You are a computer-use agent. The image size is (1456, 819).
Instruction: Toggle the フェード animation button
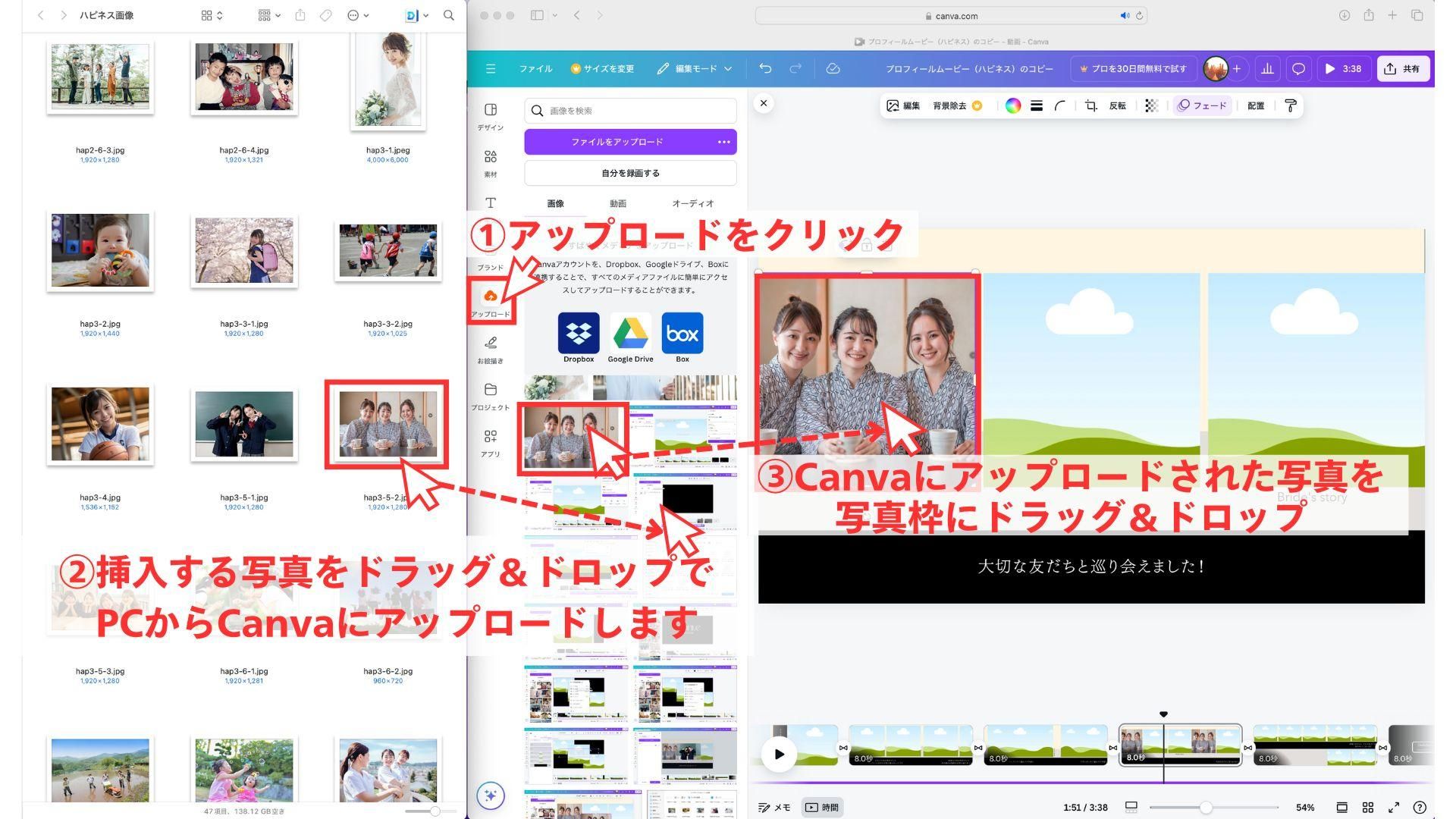1202,105
